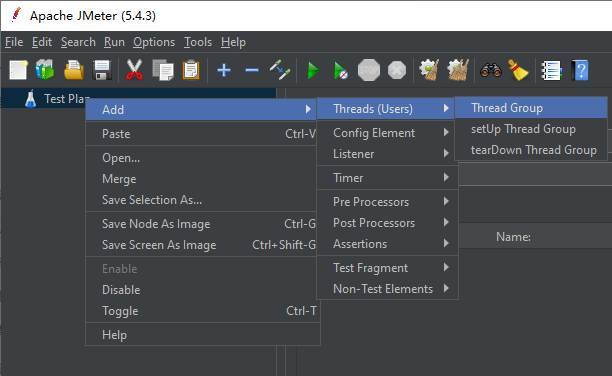Click the Clear All brooms icon
Viewport: 612px width, 376px height.
coord(458,70)
